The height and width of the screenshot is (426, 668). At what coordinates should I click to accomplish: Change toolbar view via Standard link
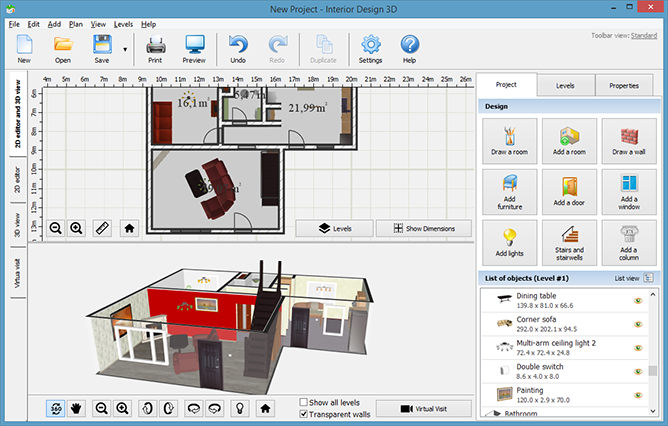coord(644,35)
